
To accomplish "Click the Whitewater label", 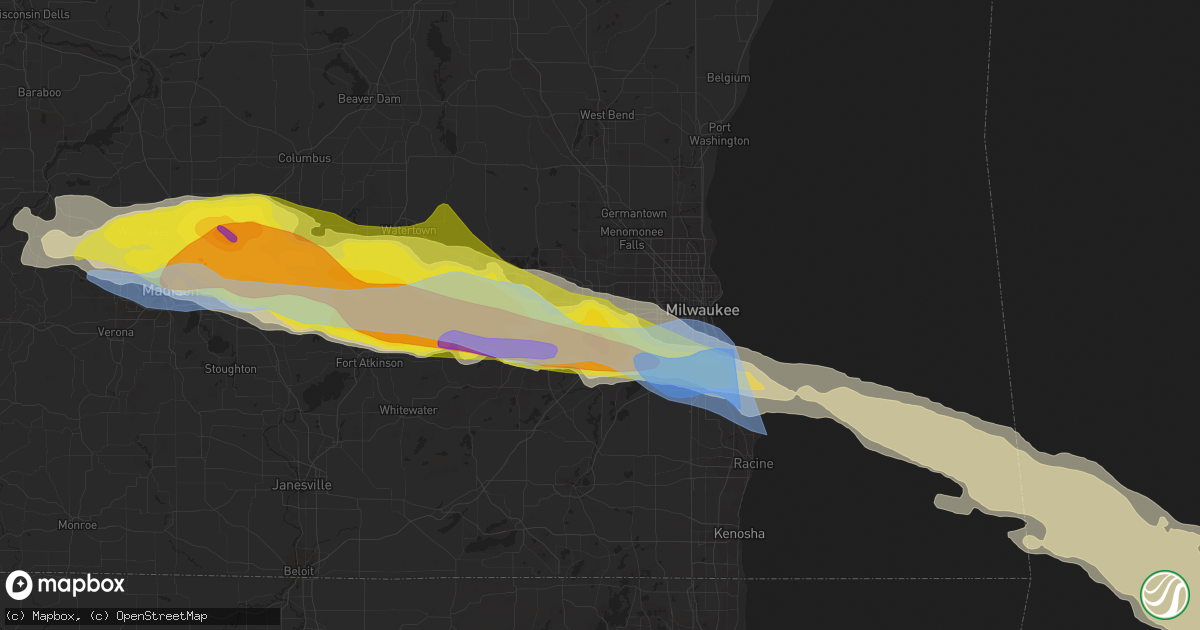I will pos(408,411).
